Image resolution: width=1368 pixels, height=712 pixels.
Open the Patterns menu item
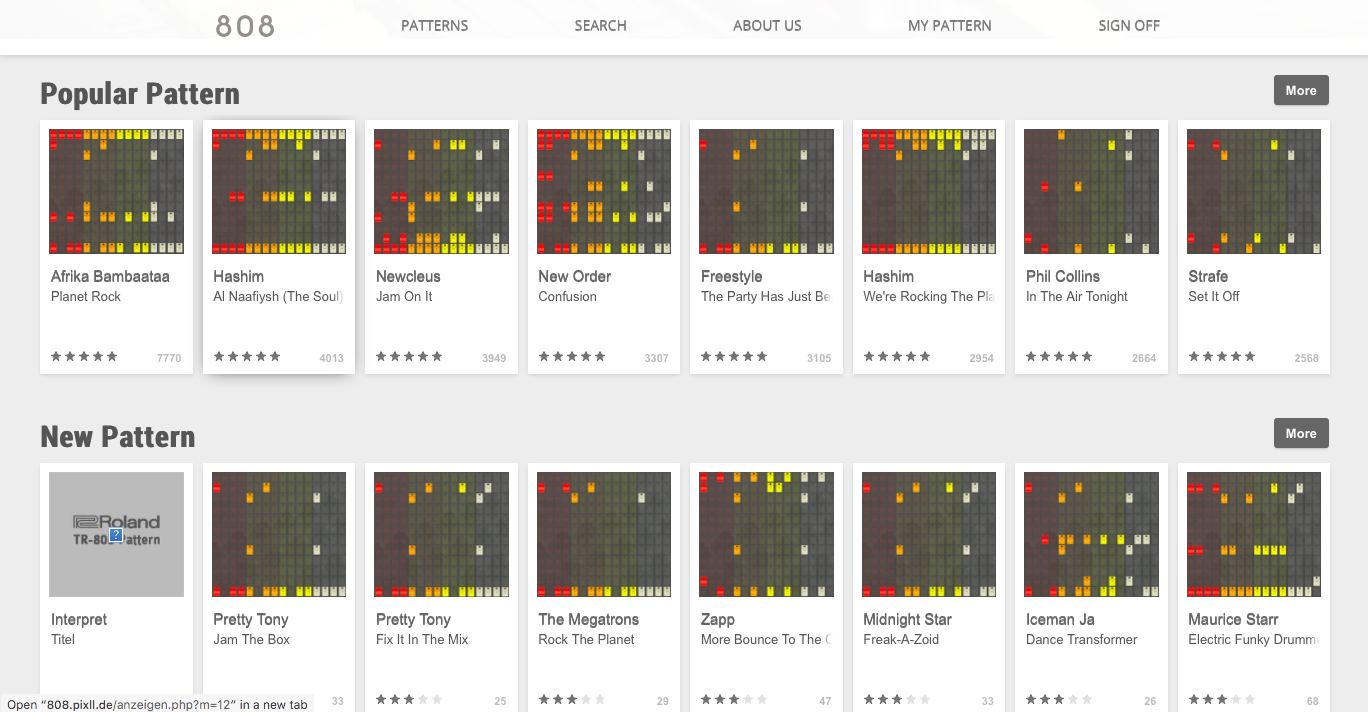click(x=434, y=26)
